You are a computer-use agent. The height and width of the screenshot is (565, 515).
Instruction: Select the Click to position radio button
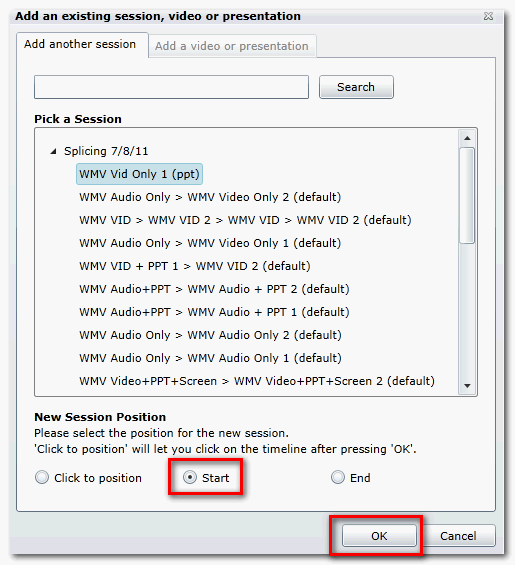(42, 477)
